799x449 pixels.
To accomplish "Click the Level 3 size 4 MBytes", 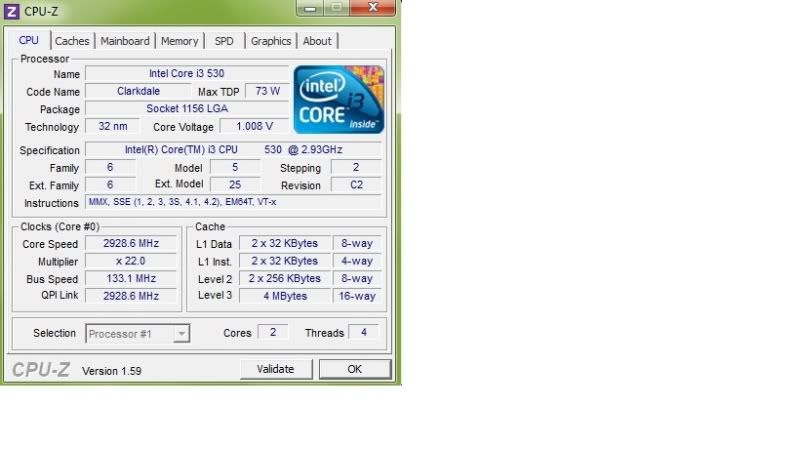I will 284,296.
